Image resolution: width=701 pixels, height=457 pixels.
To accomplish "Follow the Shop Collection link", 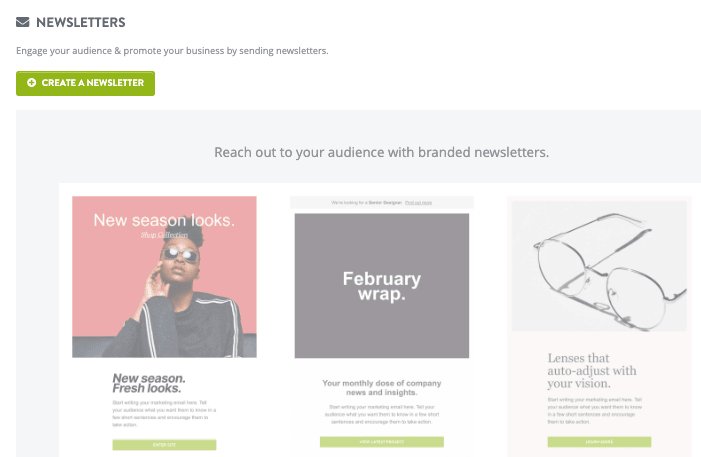I will coord(164,235).
